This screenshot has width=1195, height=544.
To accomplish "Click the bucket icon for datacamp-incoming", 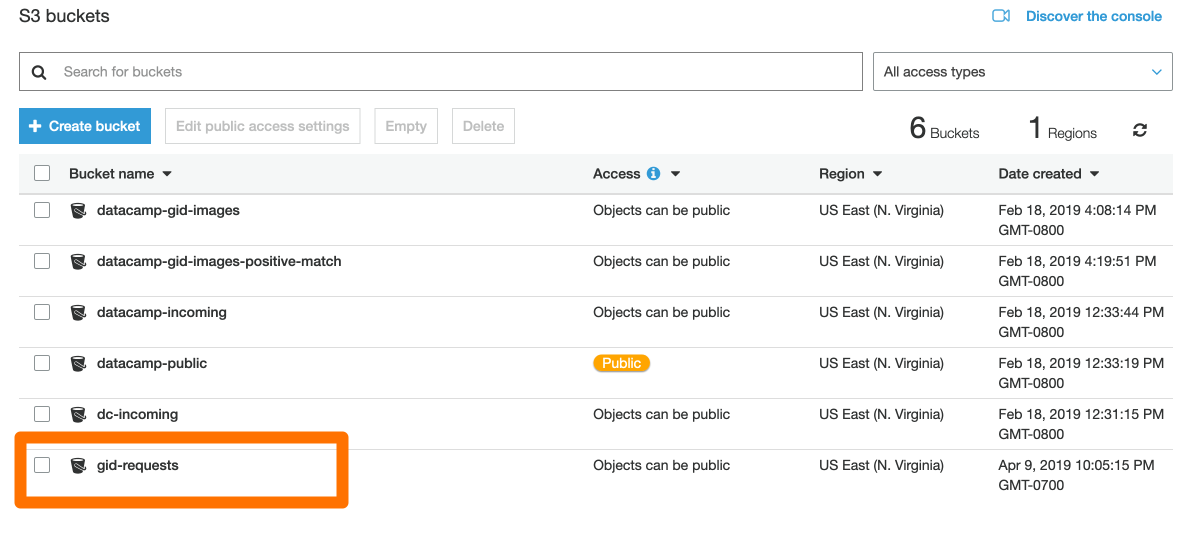I will pos(77,312).
